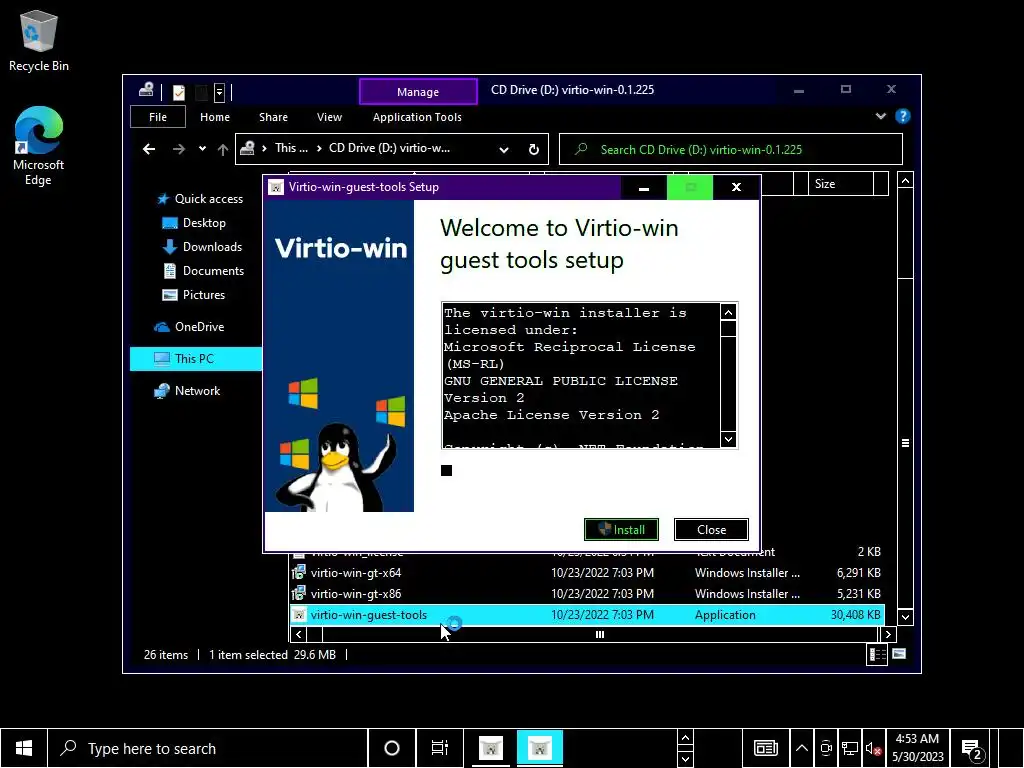The height and width of the screenshot is (768, 1024).
Task: Click the file list scroll up arrow
Action: coord(905,180)
